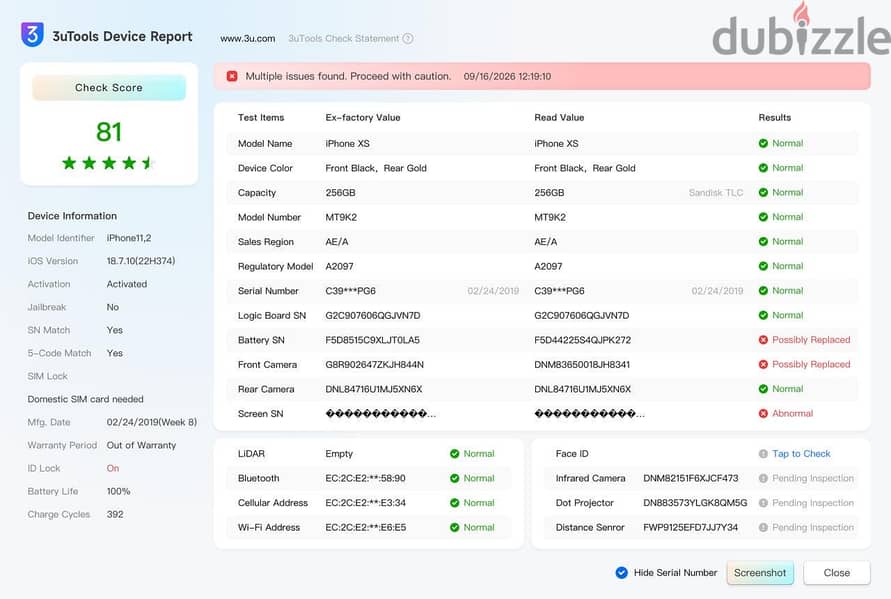Click Tap to Check for Face ID
This screenshot has width=891, height=599.
pos(801,454)
